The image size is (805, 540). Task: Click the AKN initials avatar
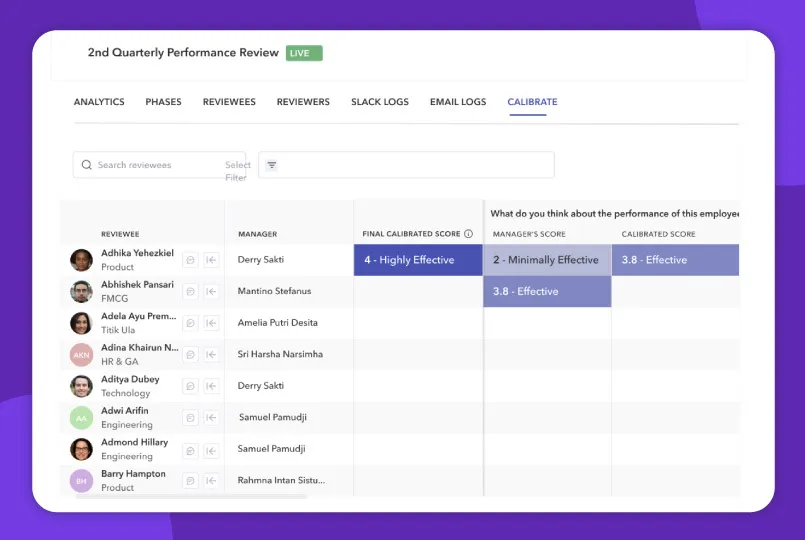pos(81,355)
